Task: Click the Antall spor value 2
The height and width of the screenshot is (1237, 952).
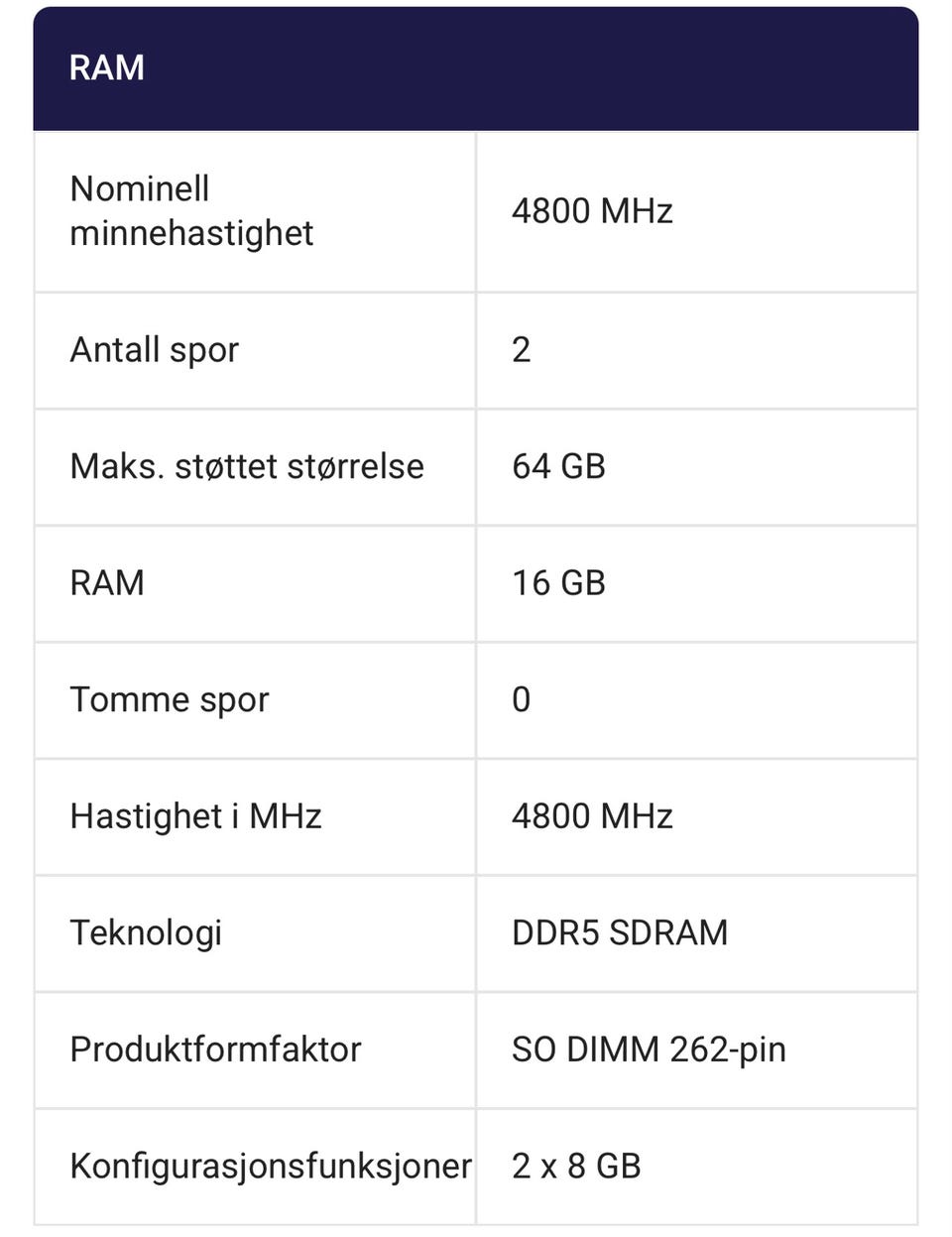Action: coord(522,350)
